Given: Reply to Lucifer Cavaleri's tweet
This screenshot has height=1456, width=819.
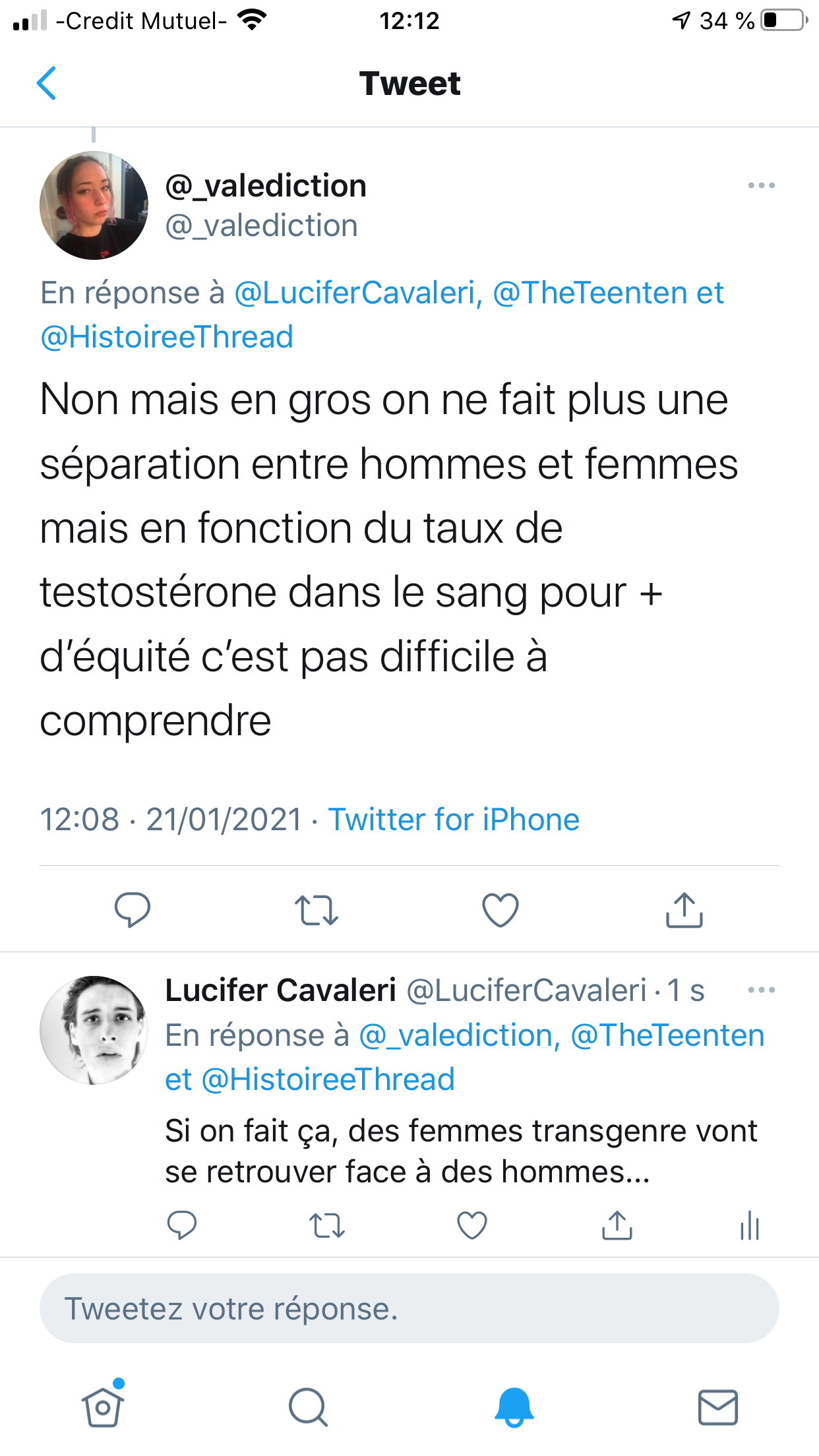Looking at the screenshot, I should tap(182, 1226).
